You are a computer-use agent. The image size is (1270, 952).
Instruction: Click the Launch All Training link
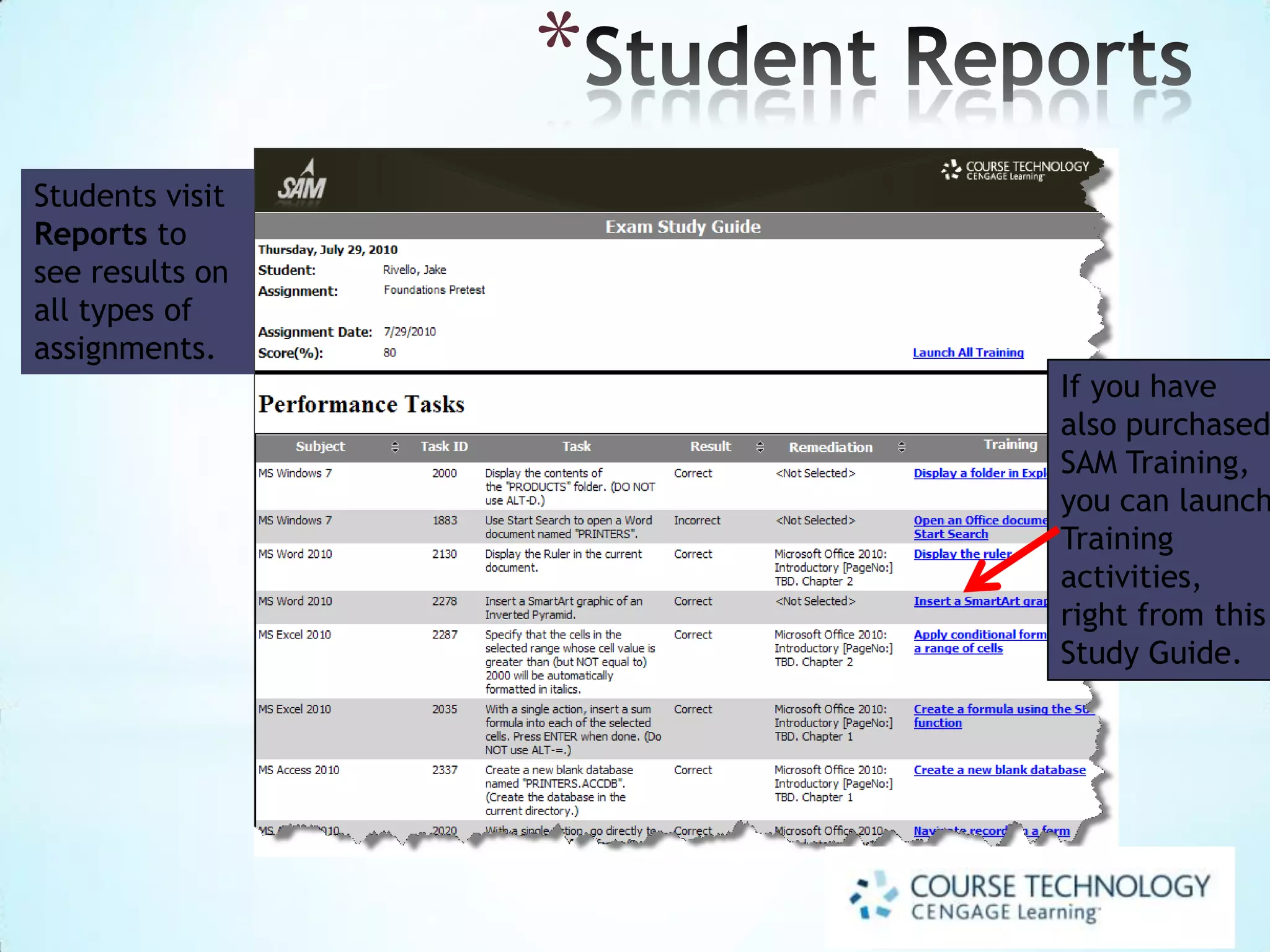tap(967, 353)
